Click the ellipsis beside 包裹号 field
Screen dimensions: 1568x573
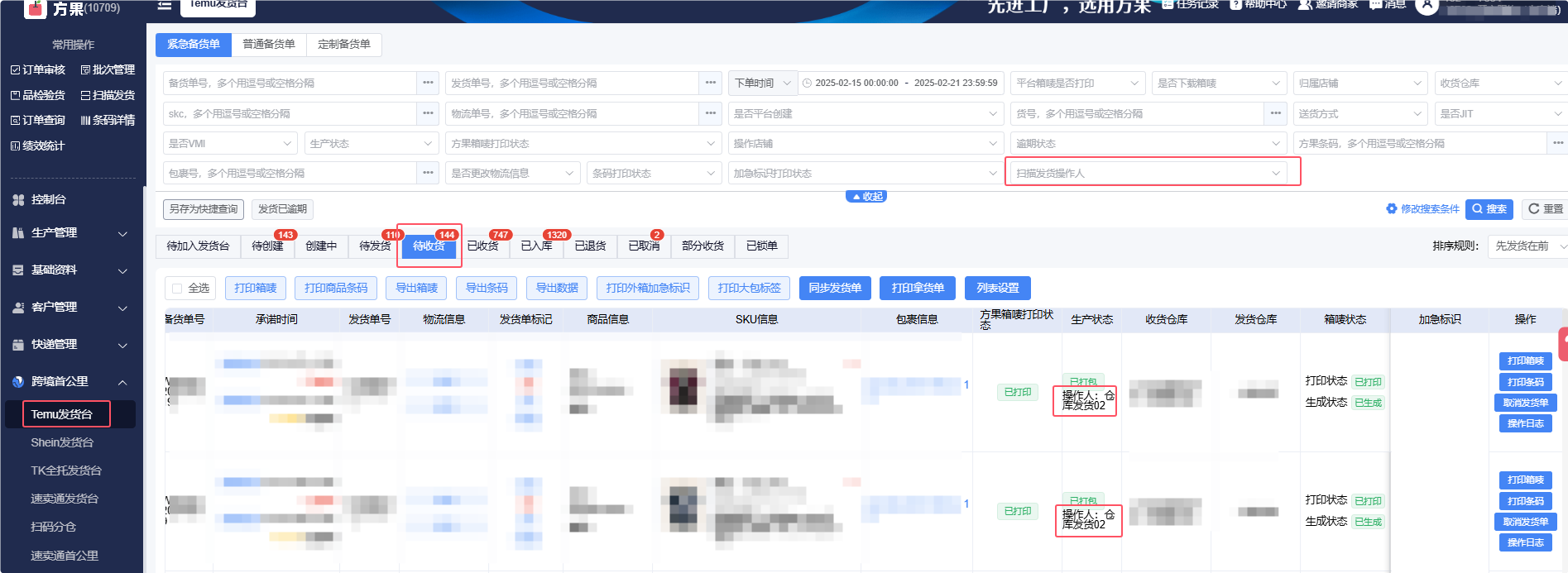[x=428, y=173]
